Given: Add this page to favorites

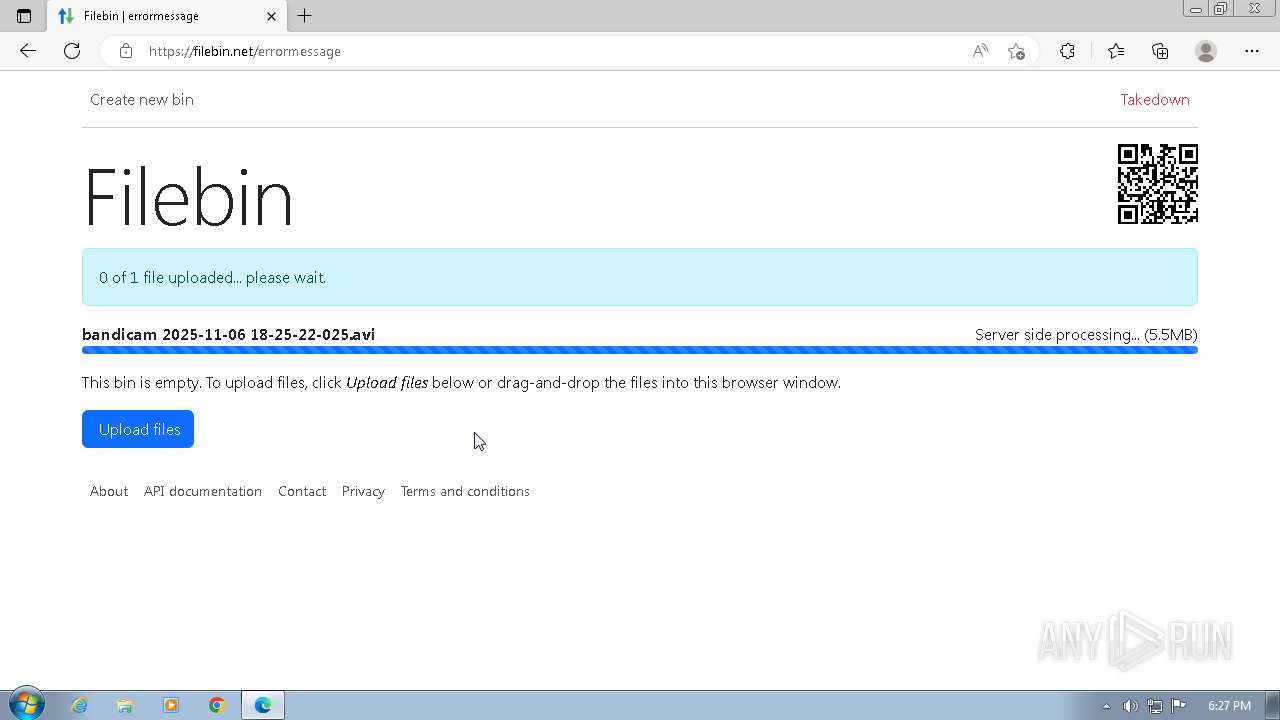Looking at the screenshot, I should pyautogui.click(x=1016, y=51).
